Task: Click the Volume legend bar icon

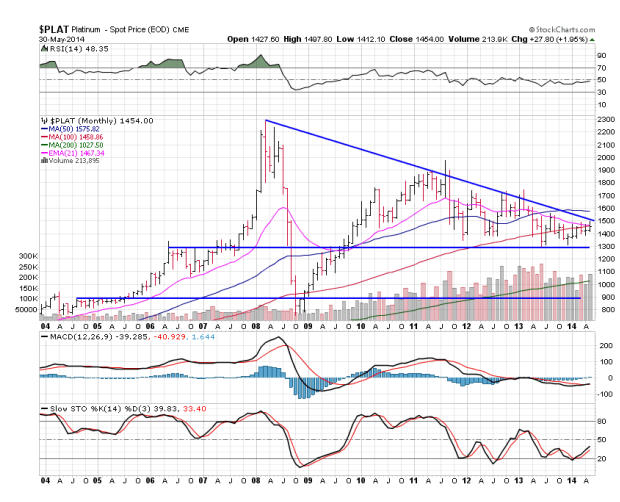Action: [43, 159]
